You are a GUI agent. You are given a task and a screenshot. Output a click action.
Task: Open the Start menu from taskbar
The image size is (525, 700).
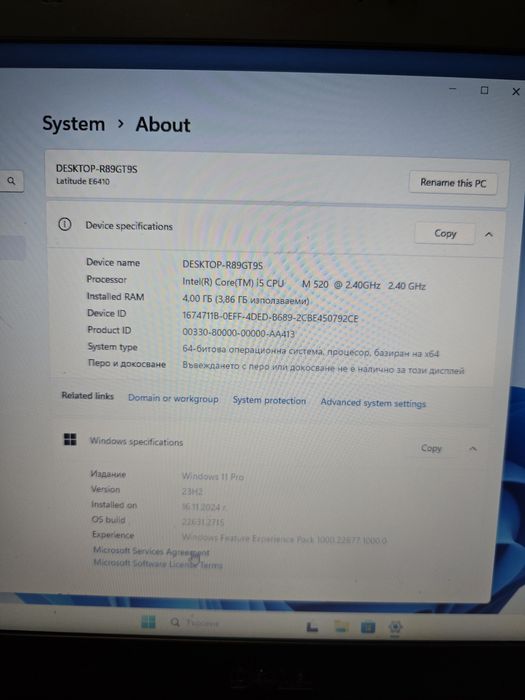coord(148,621)
